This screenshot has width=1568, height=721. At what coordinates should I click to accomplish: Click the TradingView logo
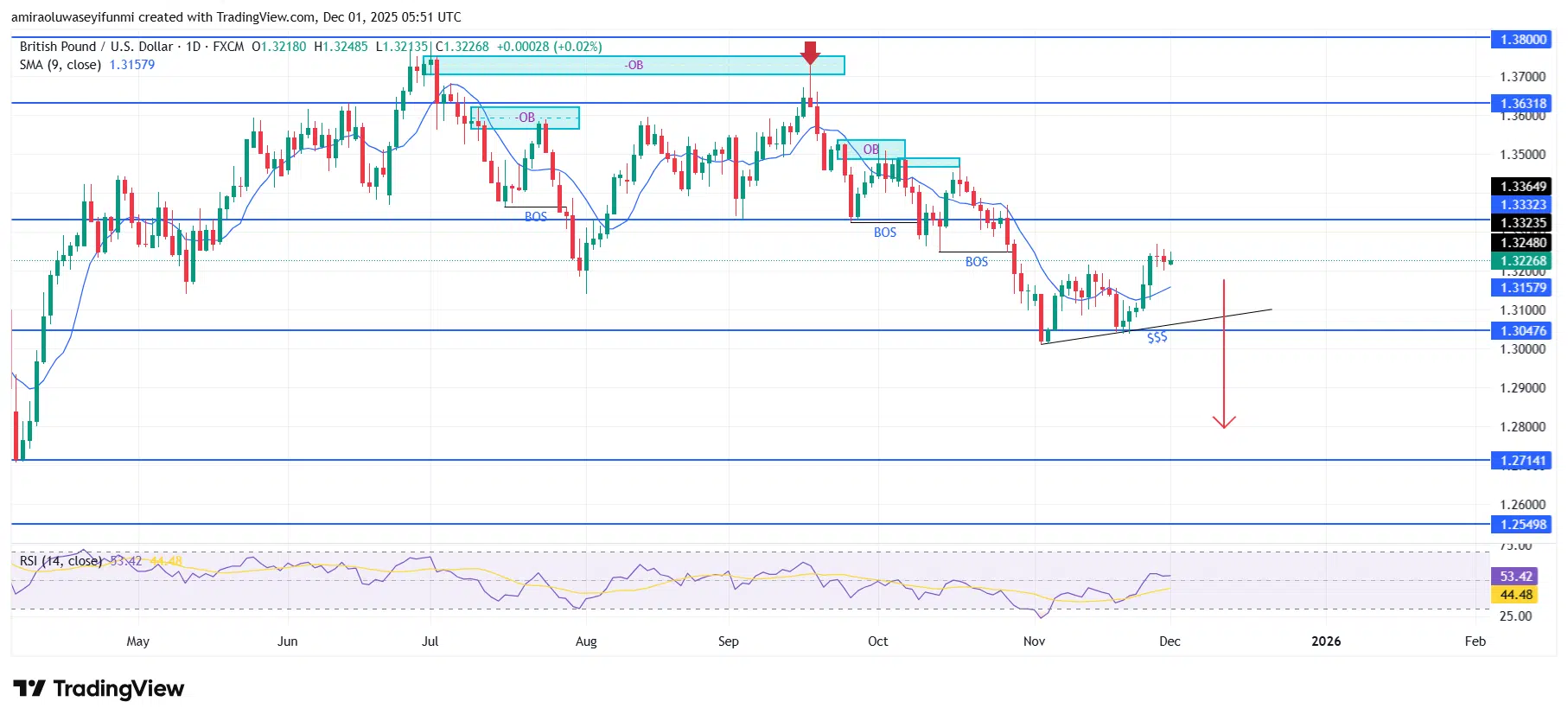[99, 689]
